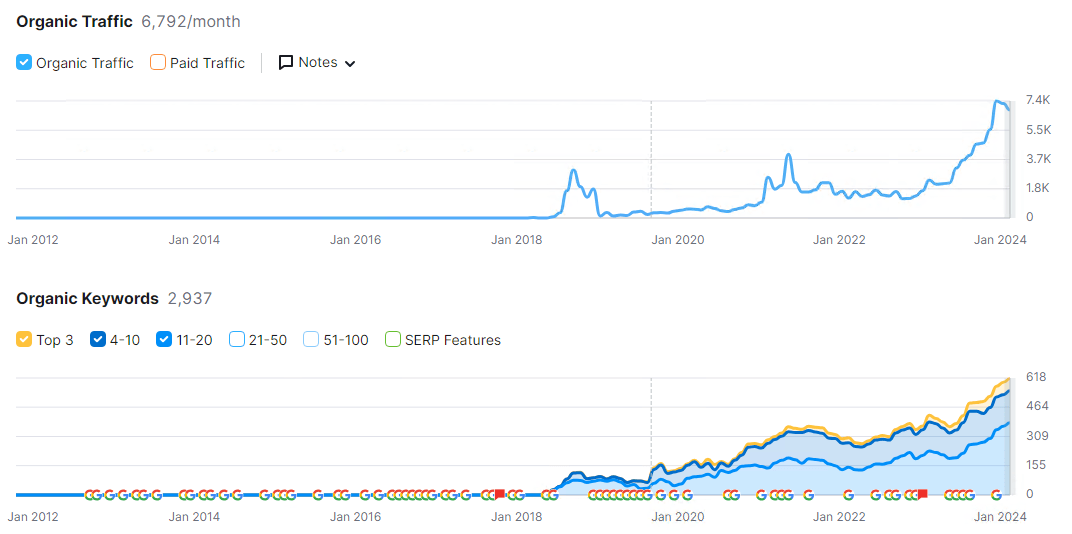
Task: Click the Google update icon at mid-2022
Action: (x=876, y=494)
